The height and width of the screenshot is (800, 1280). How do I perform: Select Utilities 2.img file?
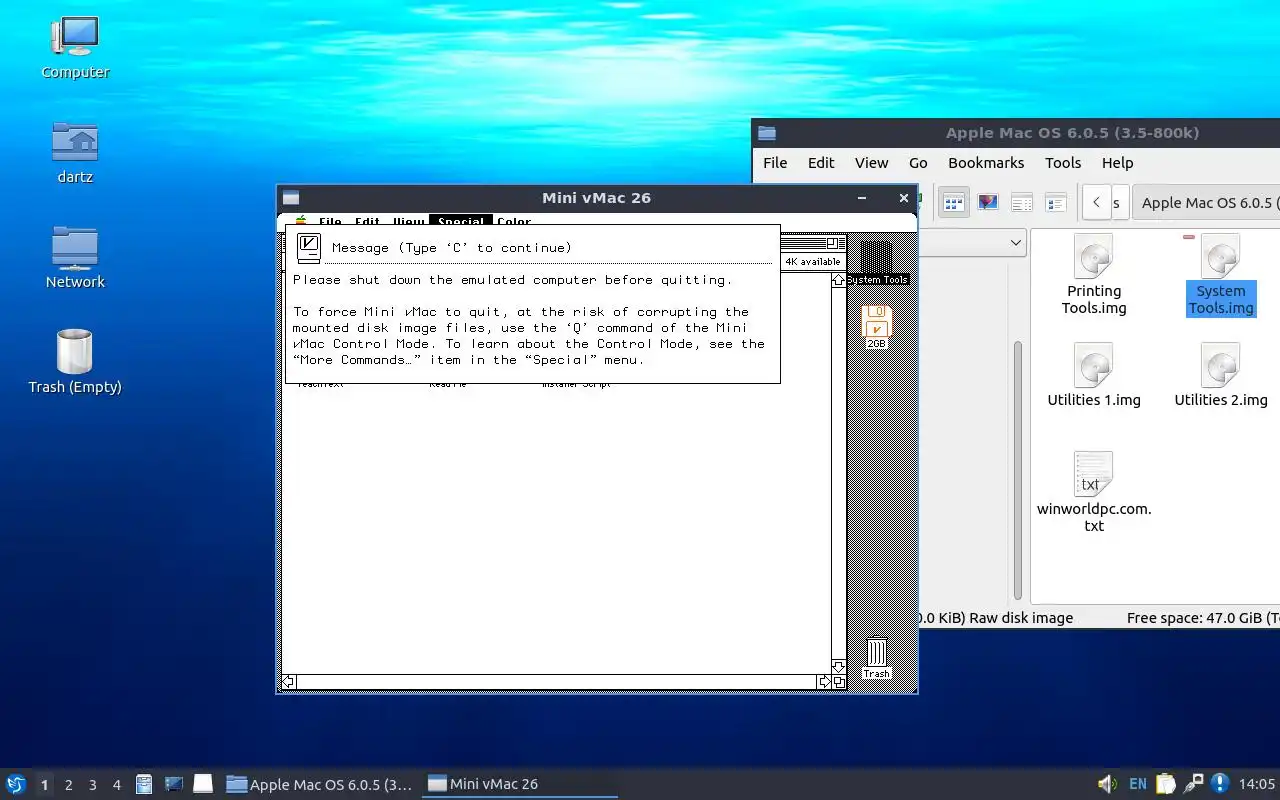coord(1221,375)
